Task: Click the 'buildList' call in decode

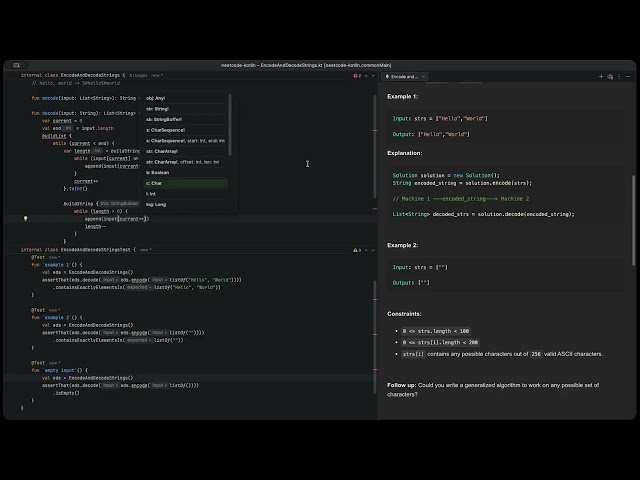Action: click(54, 136)
